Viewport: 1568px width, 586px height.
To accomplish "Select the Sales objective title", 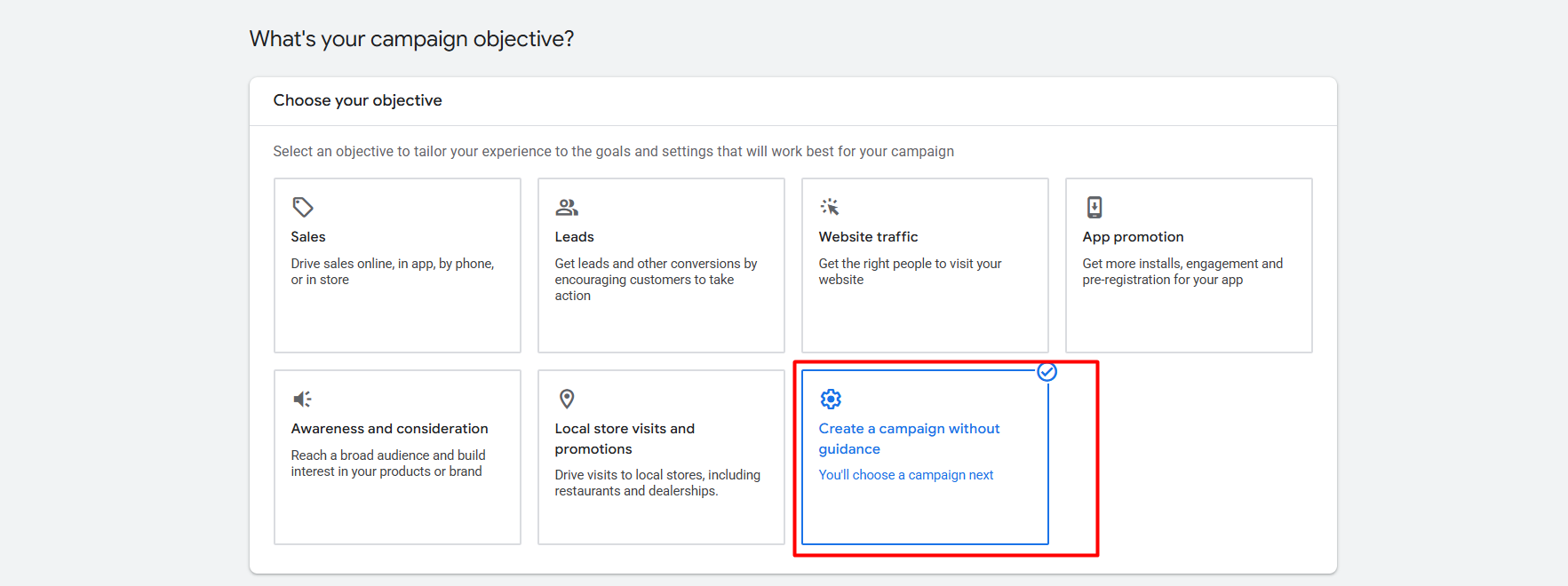I will pyautogui.click(x=308, y=237).
